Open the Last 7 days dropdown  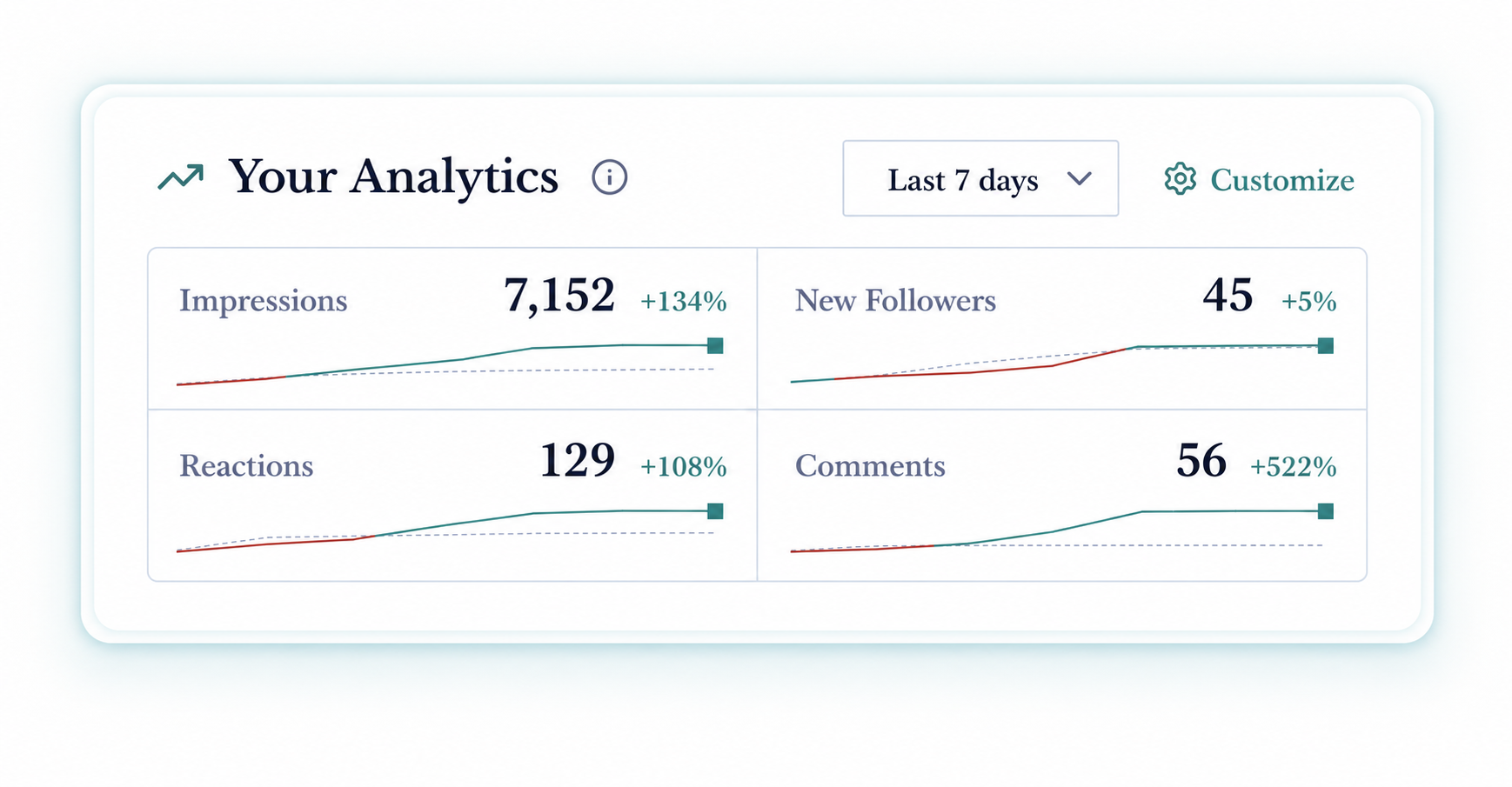click(980, 178)
